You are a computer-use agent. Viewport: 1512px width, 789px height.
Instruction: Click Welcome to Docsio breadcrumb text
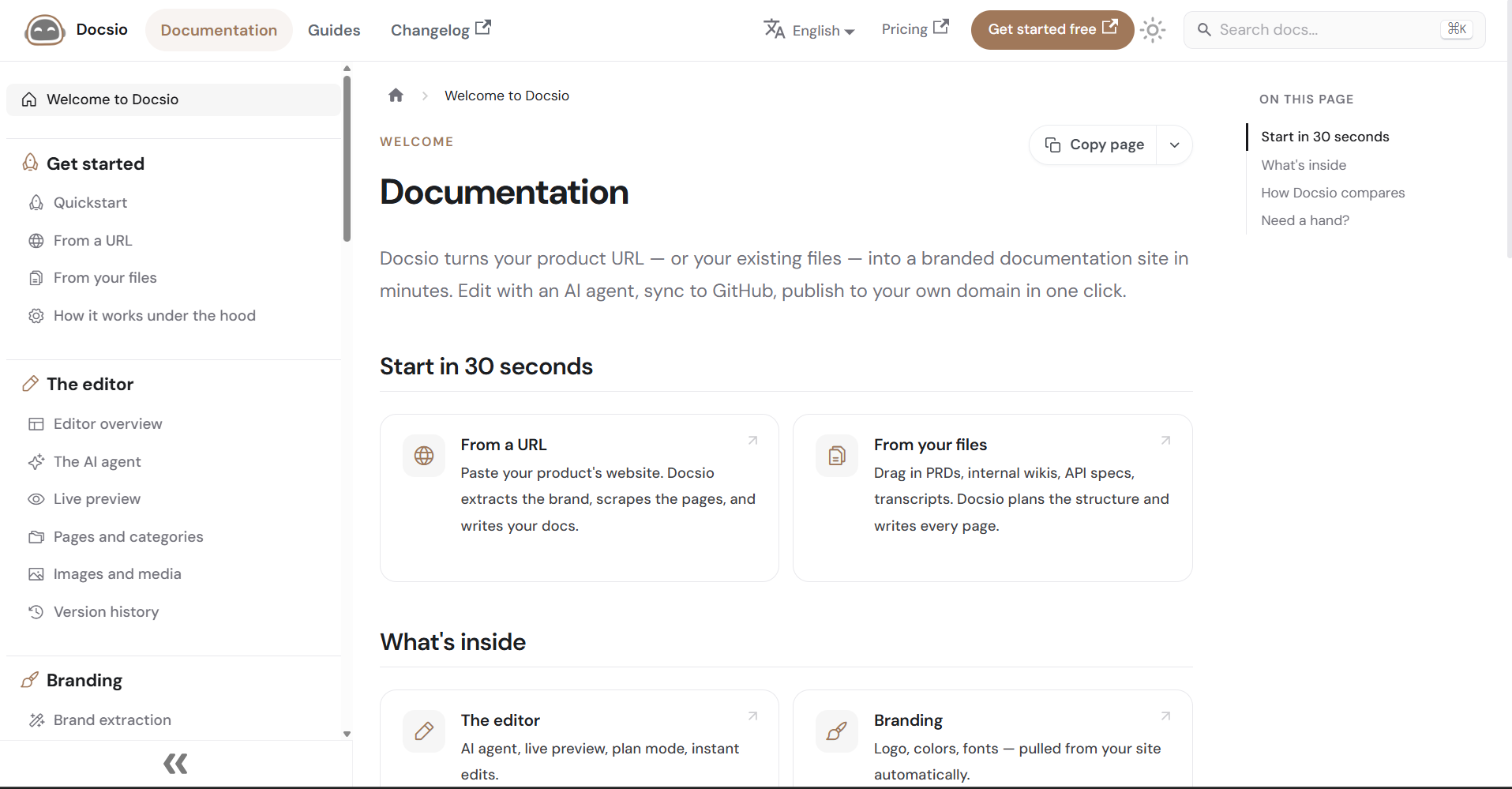point(507,96)
